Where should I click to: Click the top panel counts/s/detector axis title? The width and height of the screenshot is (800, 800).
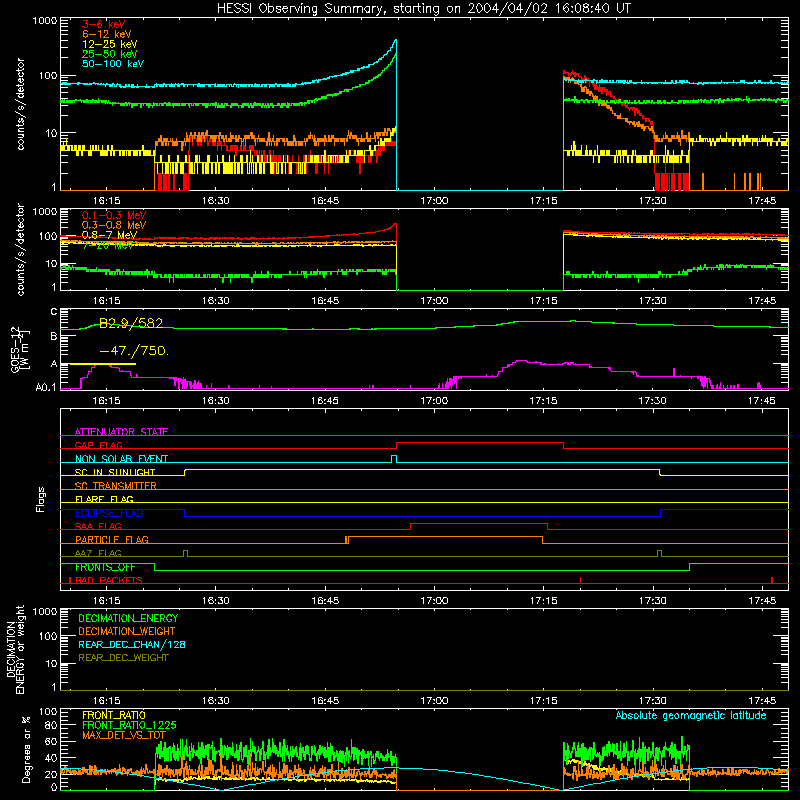(x=20, y=104)
